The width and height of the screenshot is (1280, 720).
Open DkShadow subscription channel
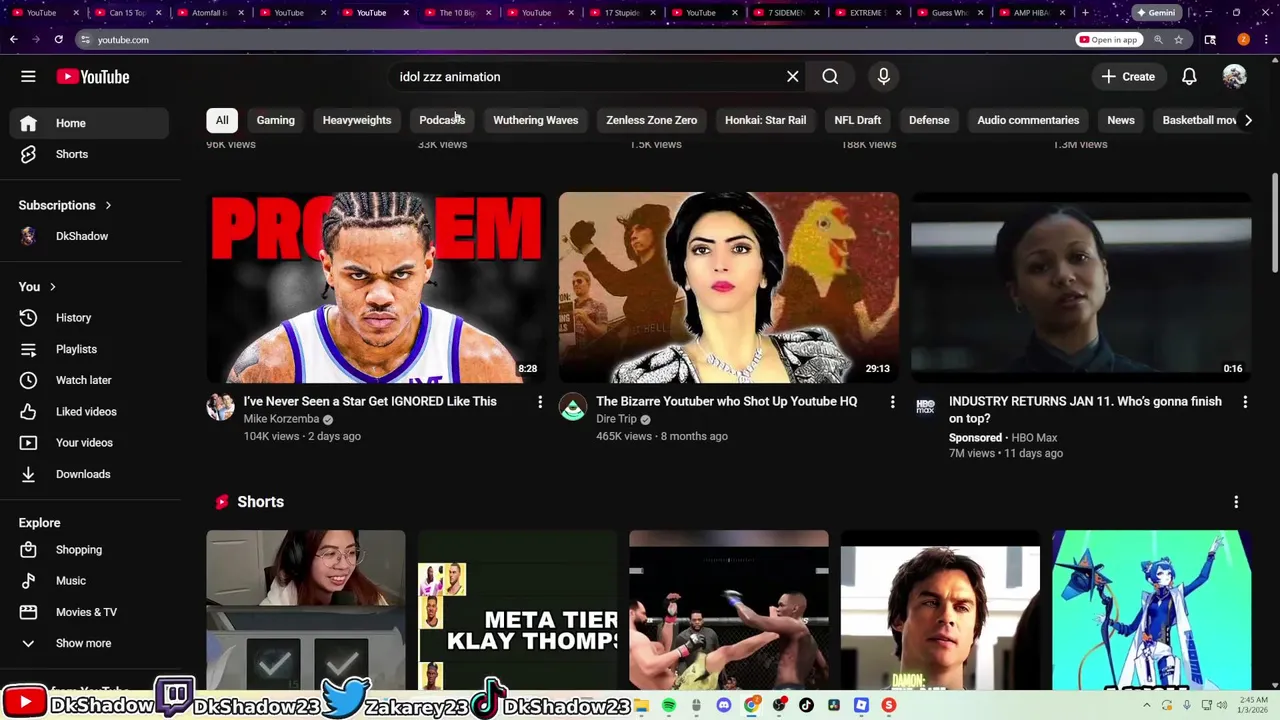pyautogui.click(x=91, y=236)
